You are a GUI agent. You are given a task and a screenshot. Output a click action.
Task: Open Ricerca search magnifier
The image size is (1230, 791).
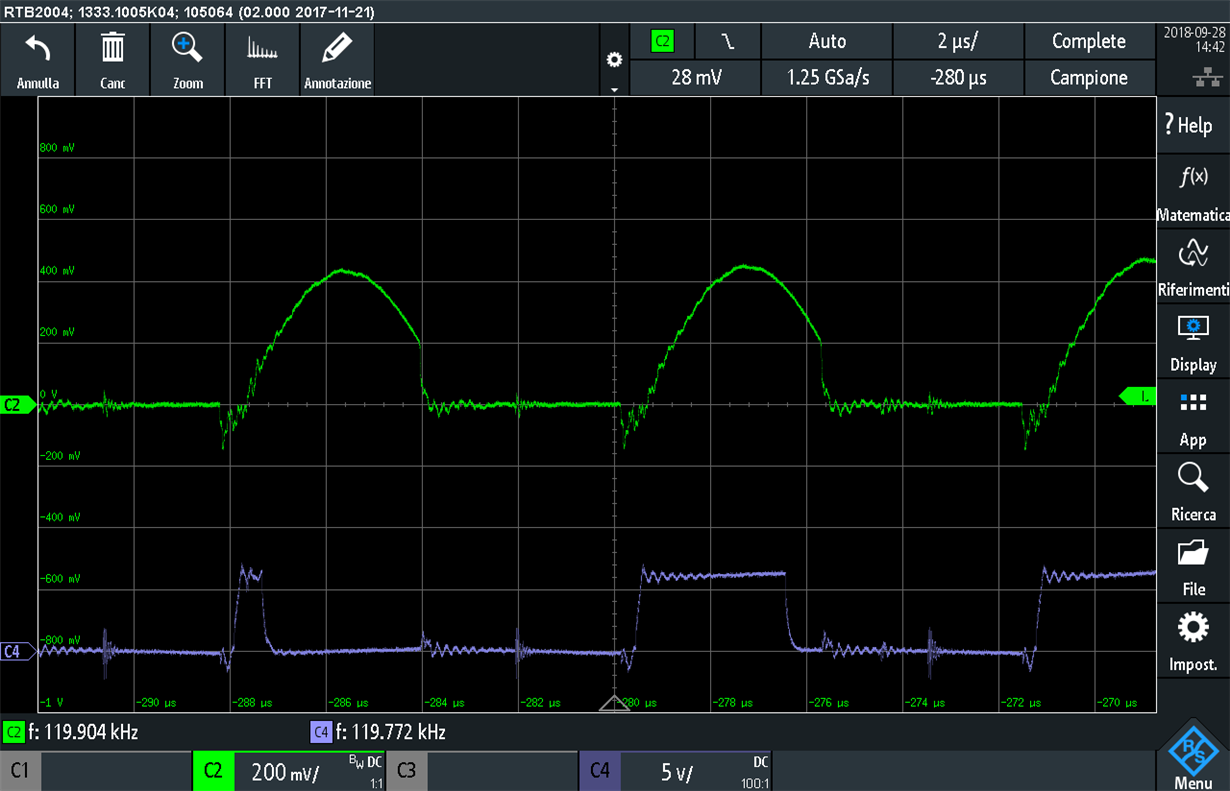(1193, 477)
